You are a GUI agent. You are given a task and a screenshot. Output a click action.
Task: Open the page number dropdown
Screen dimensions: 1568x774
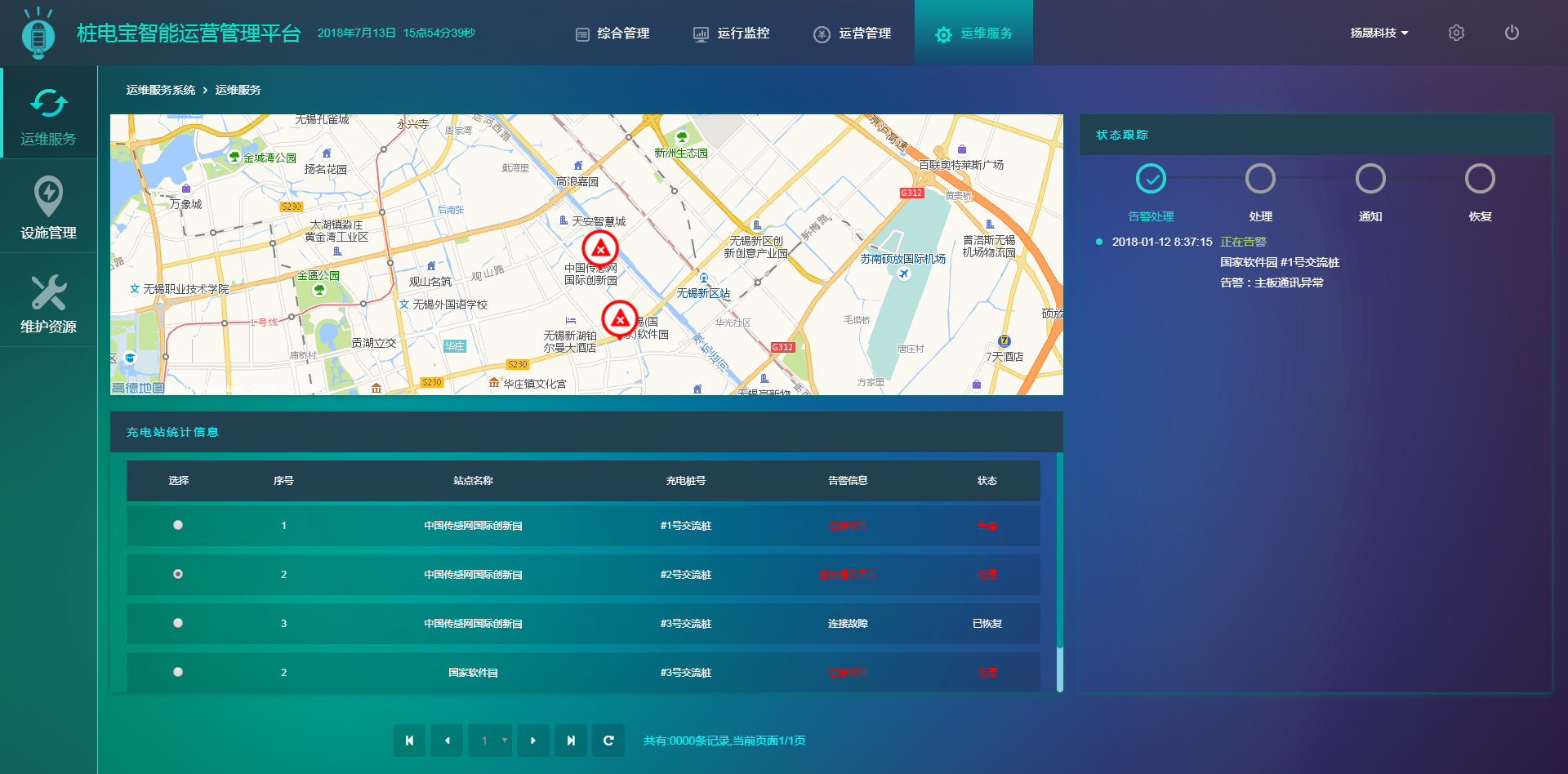pyautogui.click(x=491, y=741)
